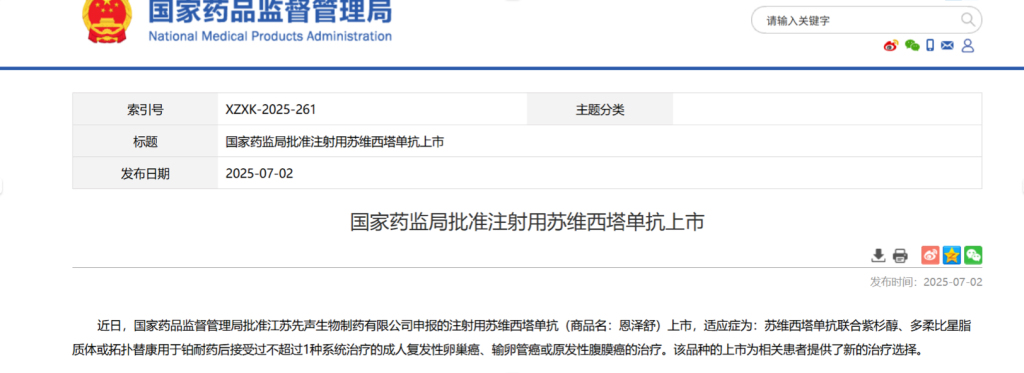The width and height of the screenshot is (1024, 373).
Task: Open the user account icon
Action: click(968, 46)
